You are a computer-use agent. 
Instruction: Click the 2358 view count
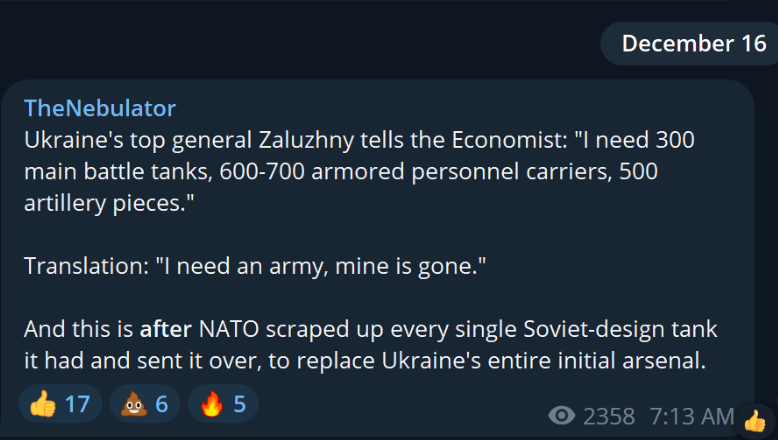[609, 416]
